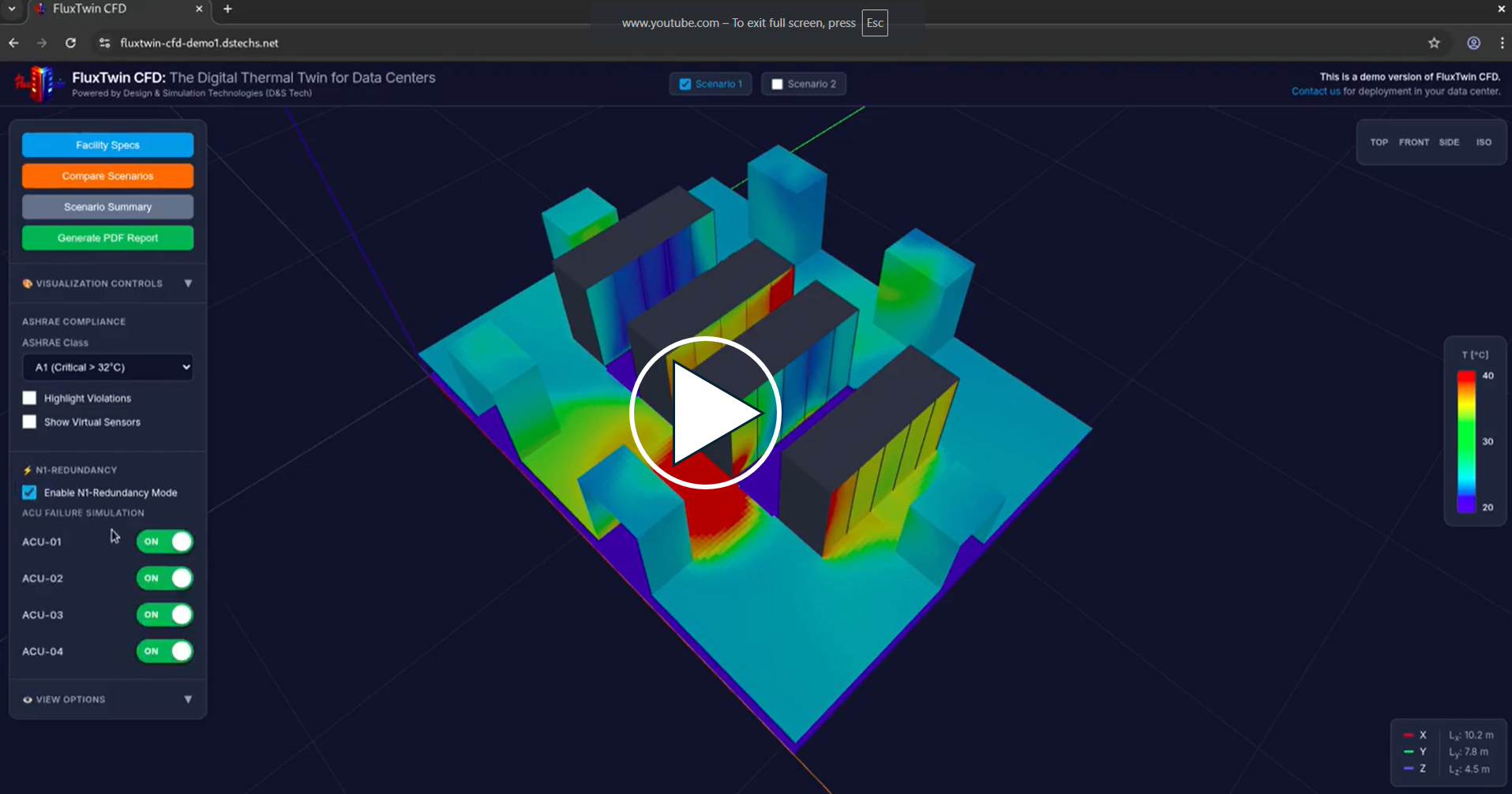Screen dimensions: 1512x794
Task: Click the palette icon beside Visualization Controls
Action: pyautogui.click(x=28, y=283)
